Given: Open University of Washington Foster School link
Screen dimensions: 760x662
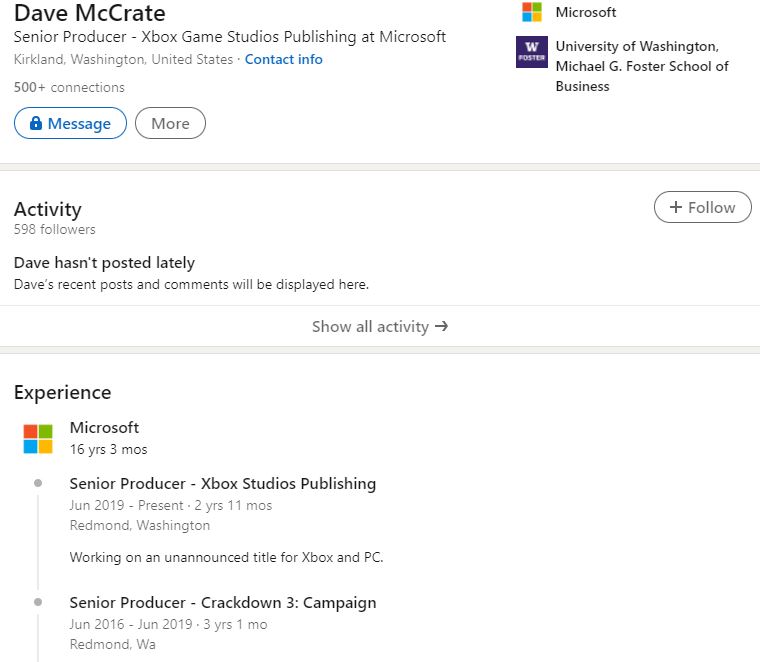Looking at the screenshot, I should coord(642,66).
